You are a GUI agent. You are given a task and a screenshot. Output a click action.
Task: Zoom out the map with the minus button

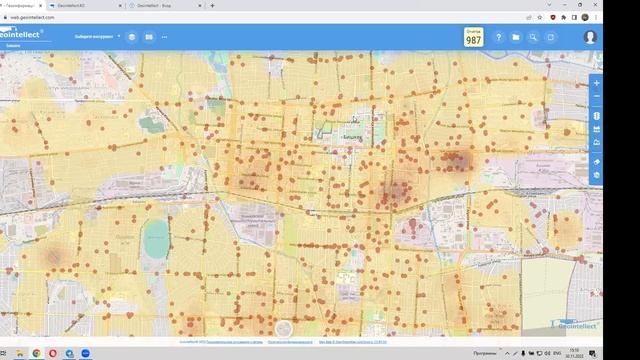pyautogui.click(x=596, y=96)
